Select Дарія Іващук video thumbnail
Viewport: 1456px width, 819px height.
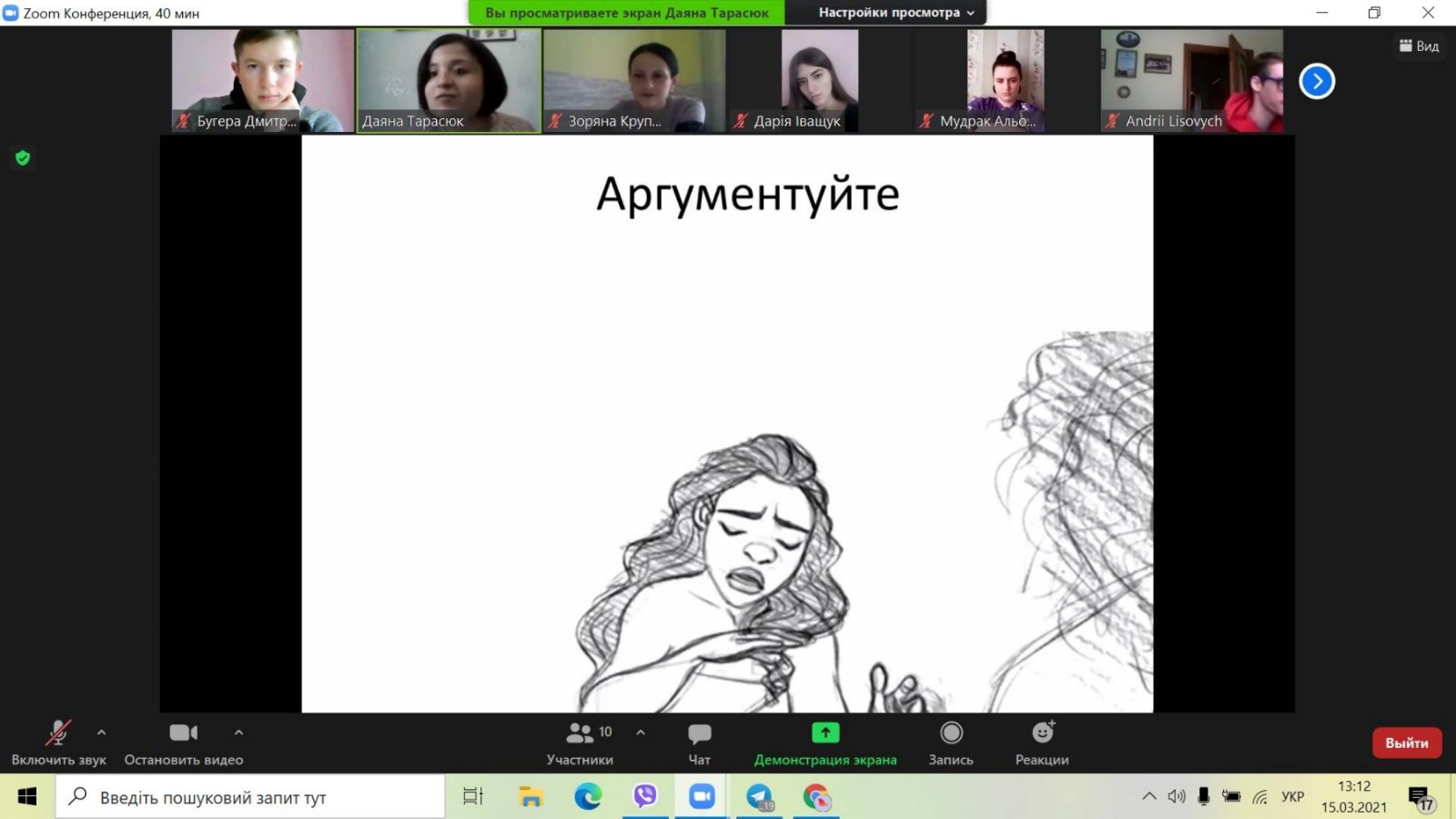(820, 81)
